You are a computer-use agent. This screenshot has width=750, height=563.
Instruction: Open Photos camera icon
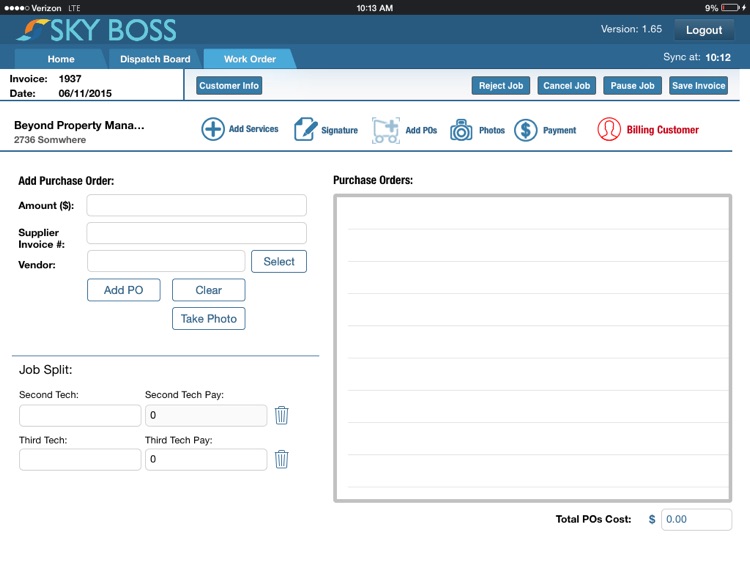tap(461, 130)
